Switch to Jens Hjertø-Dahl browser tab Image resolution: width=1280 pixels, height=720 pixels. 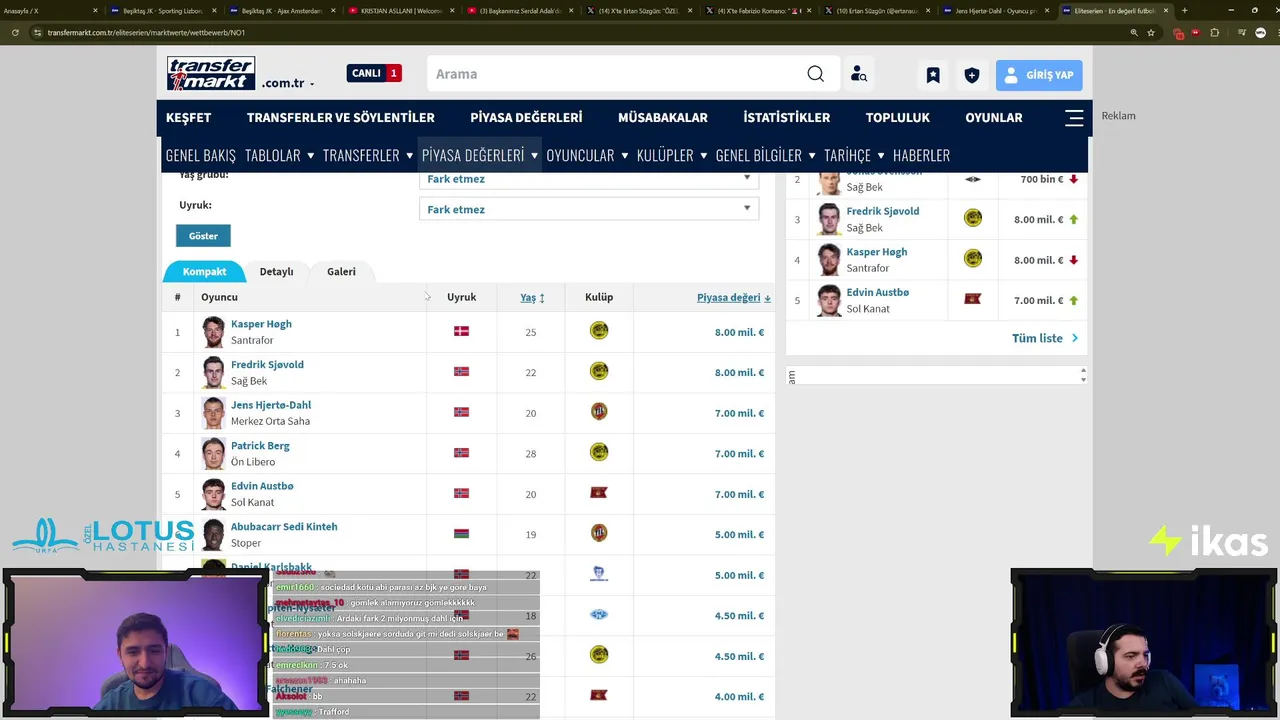click(x=993, y=11)
